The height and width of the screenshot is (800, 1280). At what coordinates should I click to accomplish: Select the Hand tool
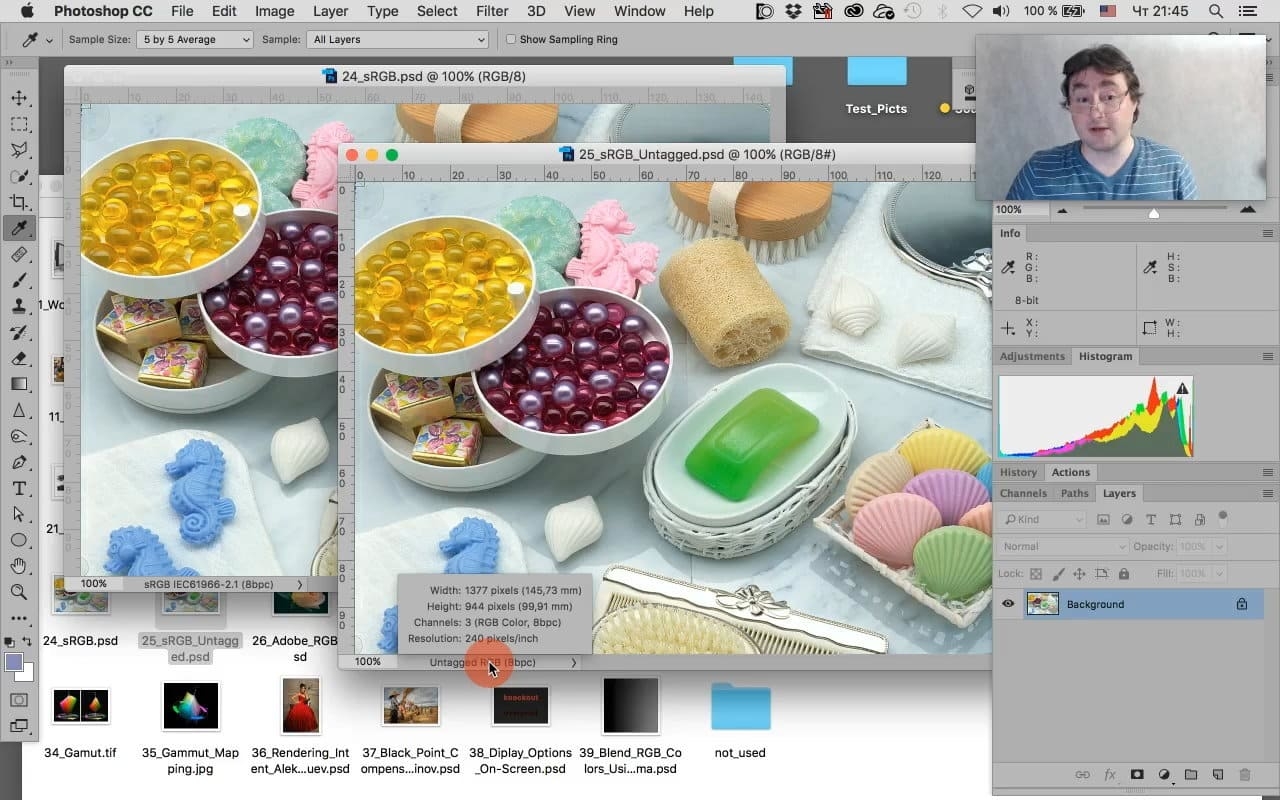coord(19,566)
